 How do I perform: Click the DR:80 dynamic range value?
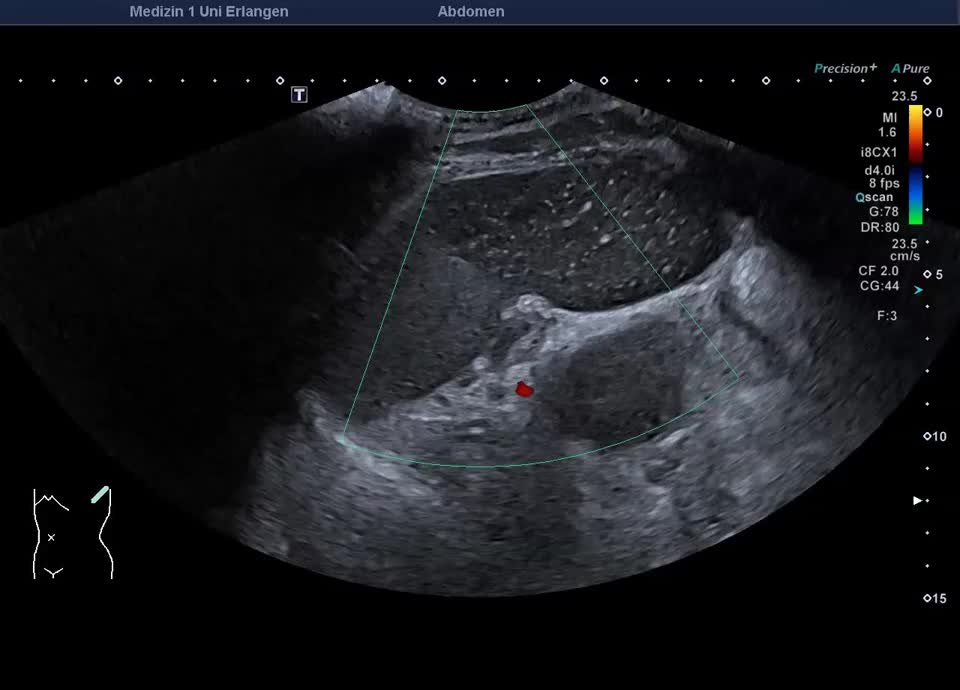pos(881,227)
